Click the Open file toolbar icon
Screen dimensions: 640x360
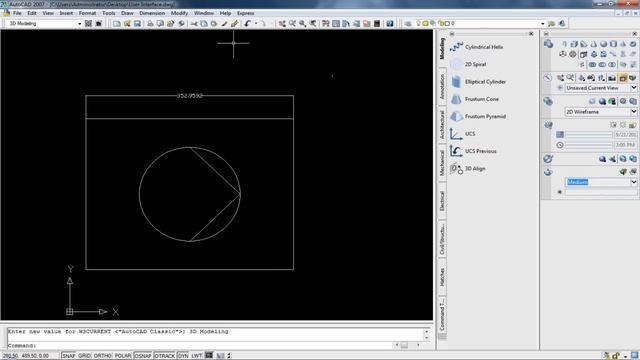127,24
